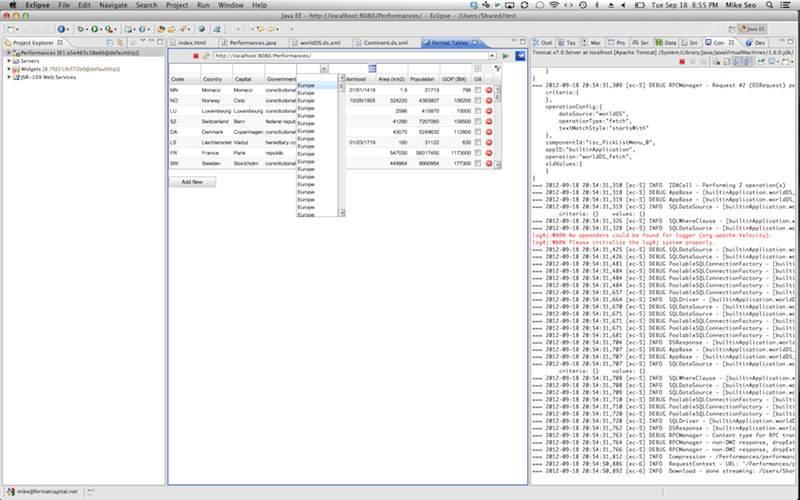The image size is (800, 500).
Task: Click the Add New button
Action: 192,182
